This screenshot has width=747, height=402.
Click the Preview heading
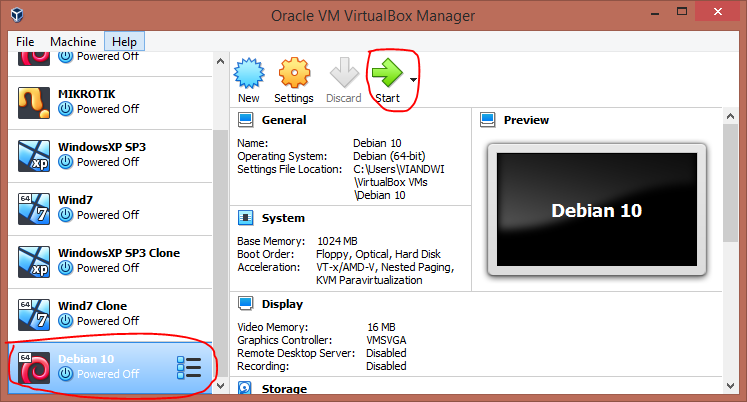pos(526,120)
